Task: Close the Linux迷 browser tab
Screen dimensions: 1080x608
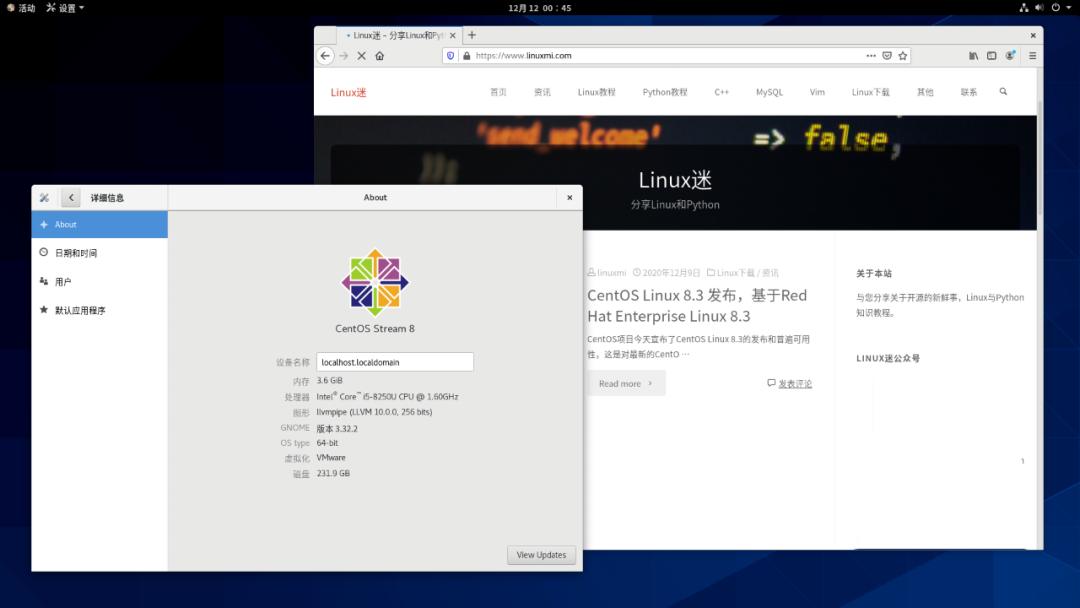Action: click(x=453, y=35)
